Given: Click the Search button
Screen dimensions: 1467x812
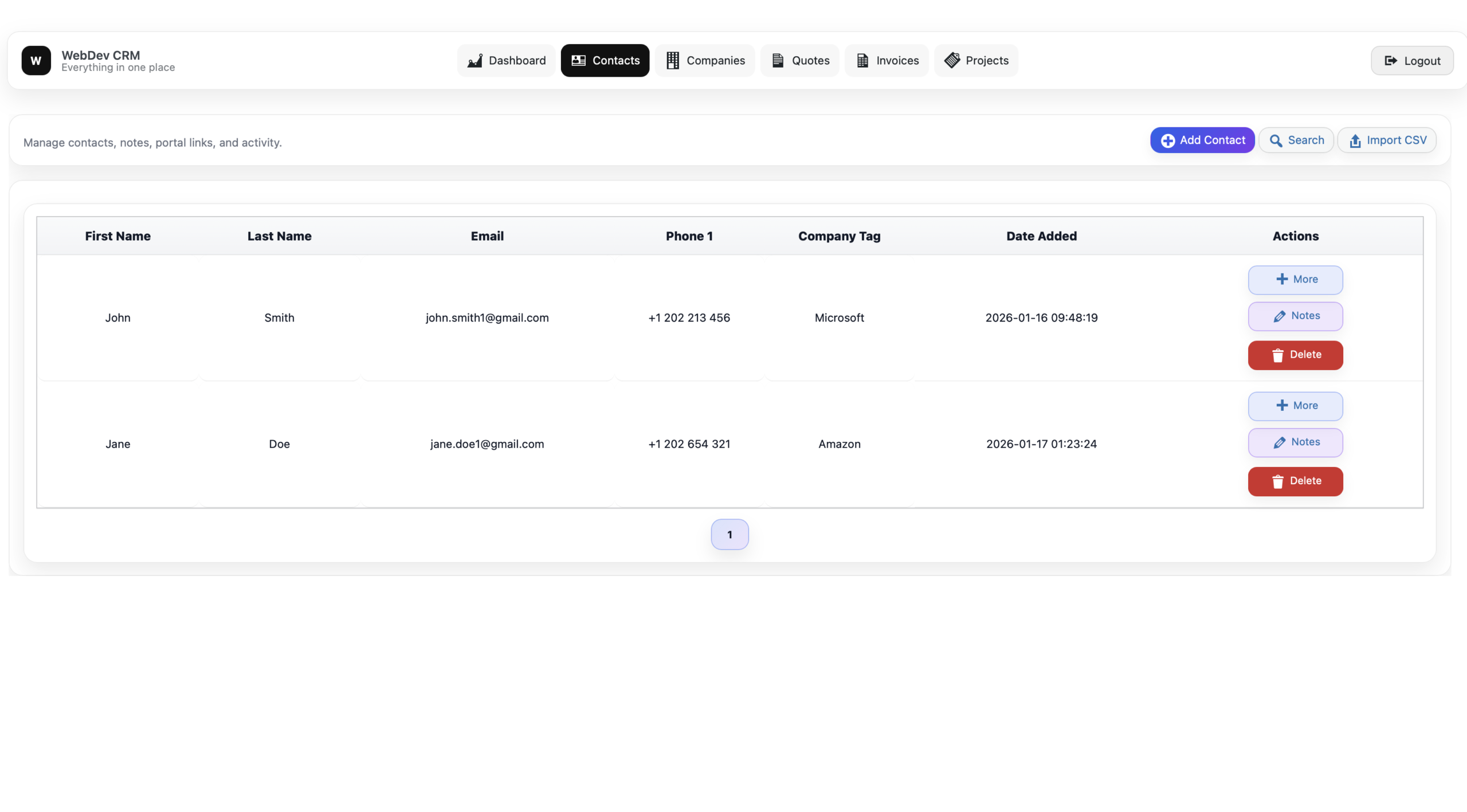Looking at the screenshot, I should (1296, 140).
